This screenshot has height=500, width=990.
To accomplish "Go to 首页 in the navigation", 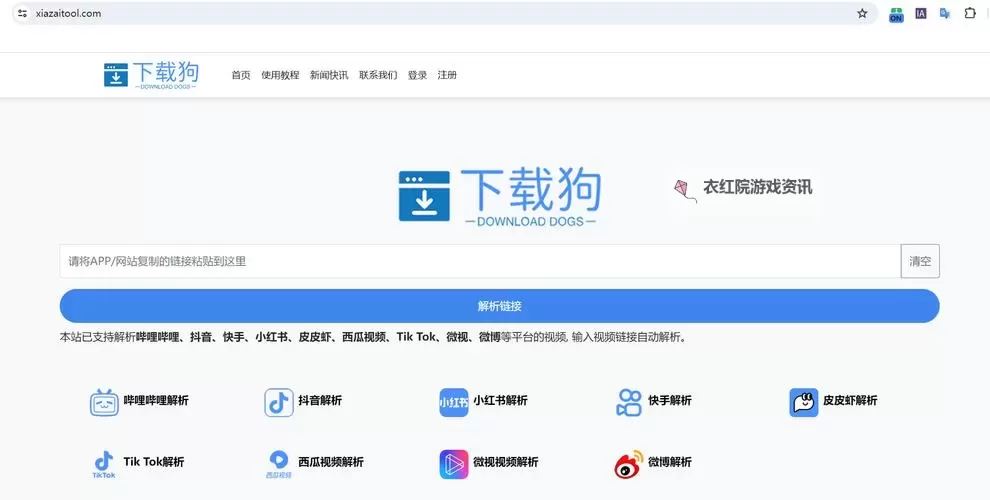I will 241,75.
